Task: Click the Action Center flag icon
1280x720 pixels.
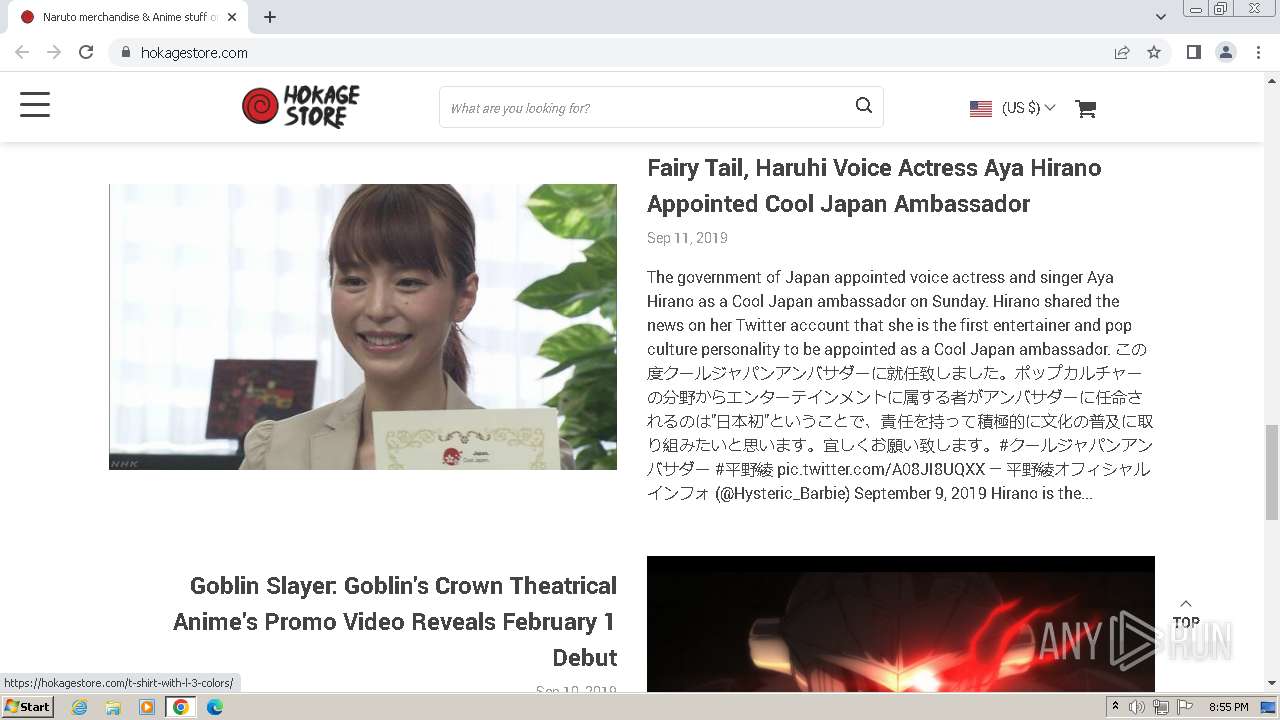Action: coord(1185,707)
